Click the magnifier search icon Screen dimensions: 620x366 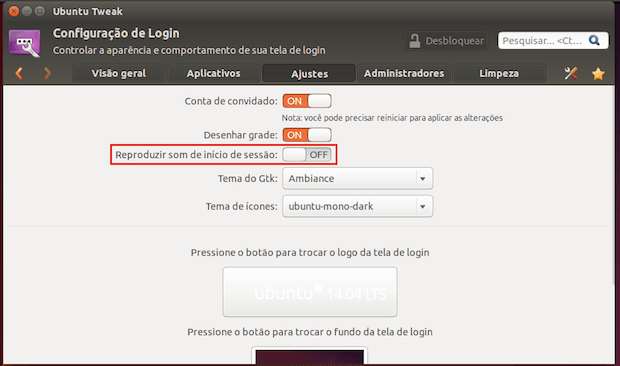pyautogui.click(x=594, y=40)
